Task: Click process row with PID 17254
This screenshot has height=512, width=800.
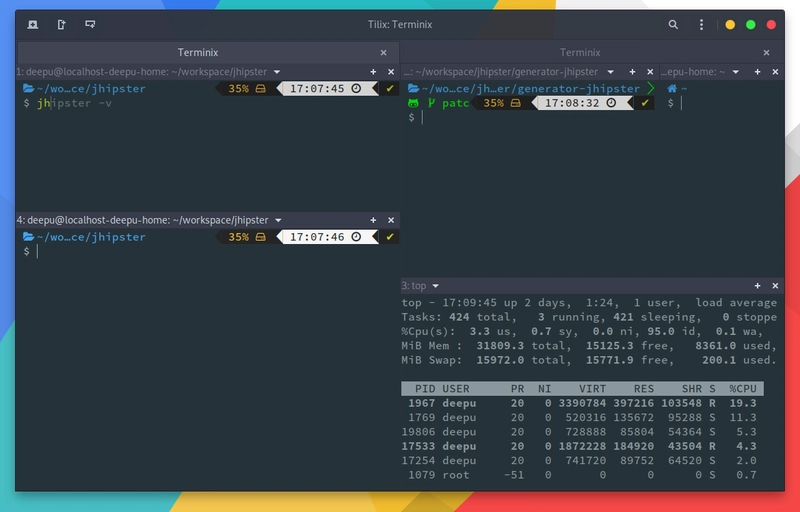Action: 582,460
